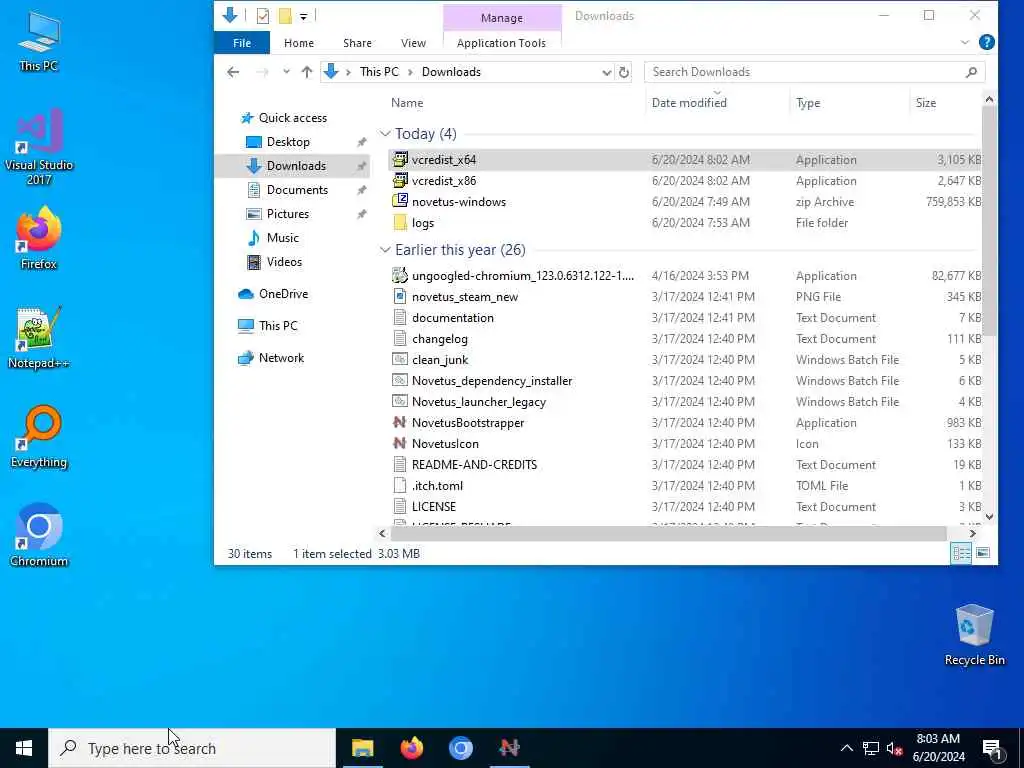
Task: Open the File menu tab
Action: [242, 42]
